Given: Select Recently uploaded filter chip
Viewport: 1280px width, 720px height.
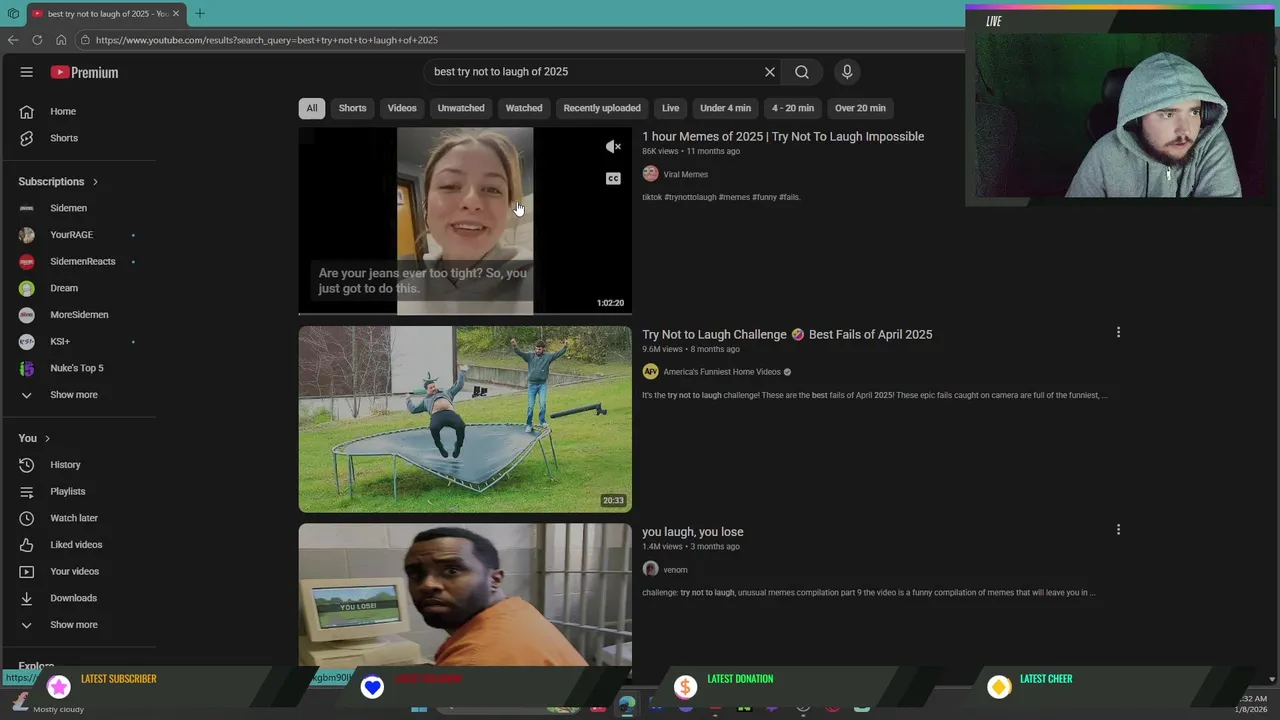Looking at the screenshot, I should [602, 108].
